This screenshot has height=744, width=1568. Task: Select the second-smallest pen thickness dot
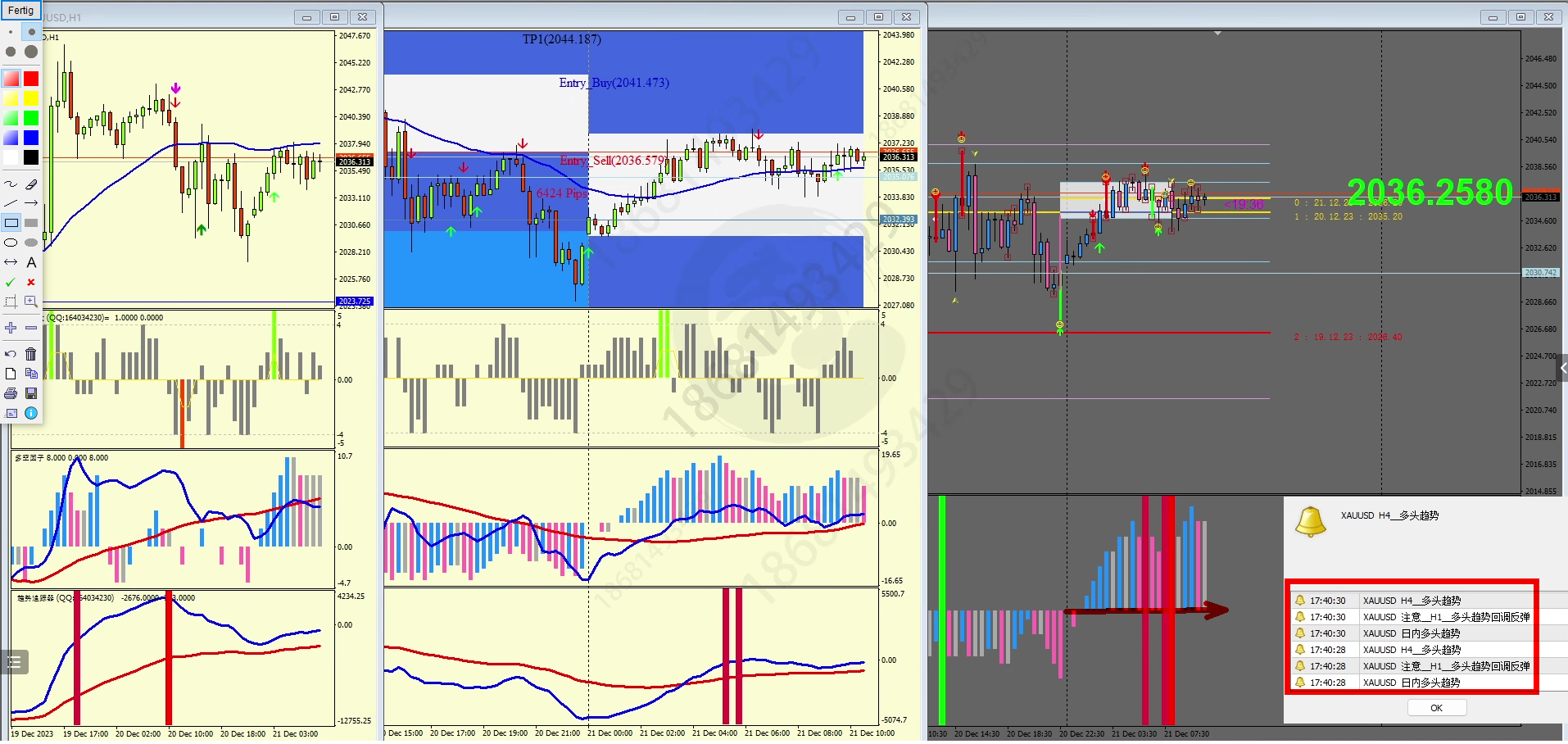(x=31, y=32)
